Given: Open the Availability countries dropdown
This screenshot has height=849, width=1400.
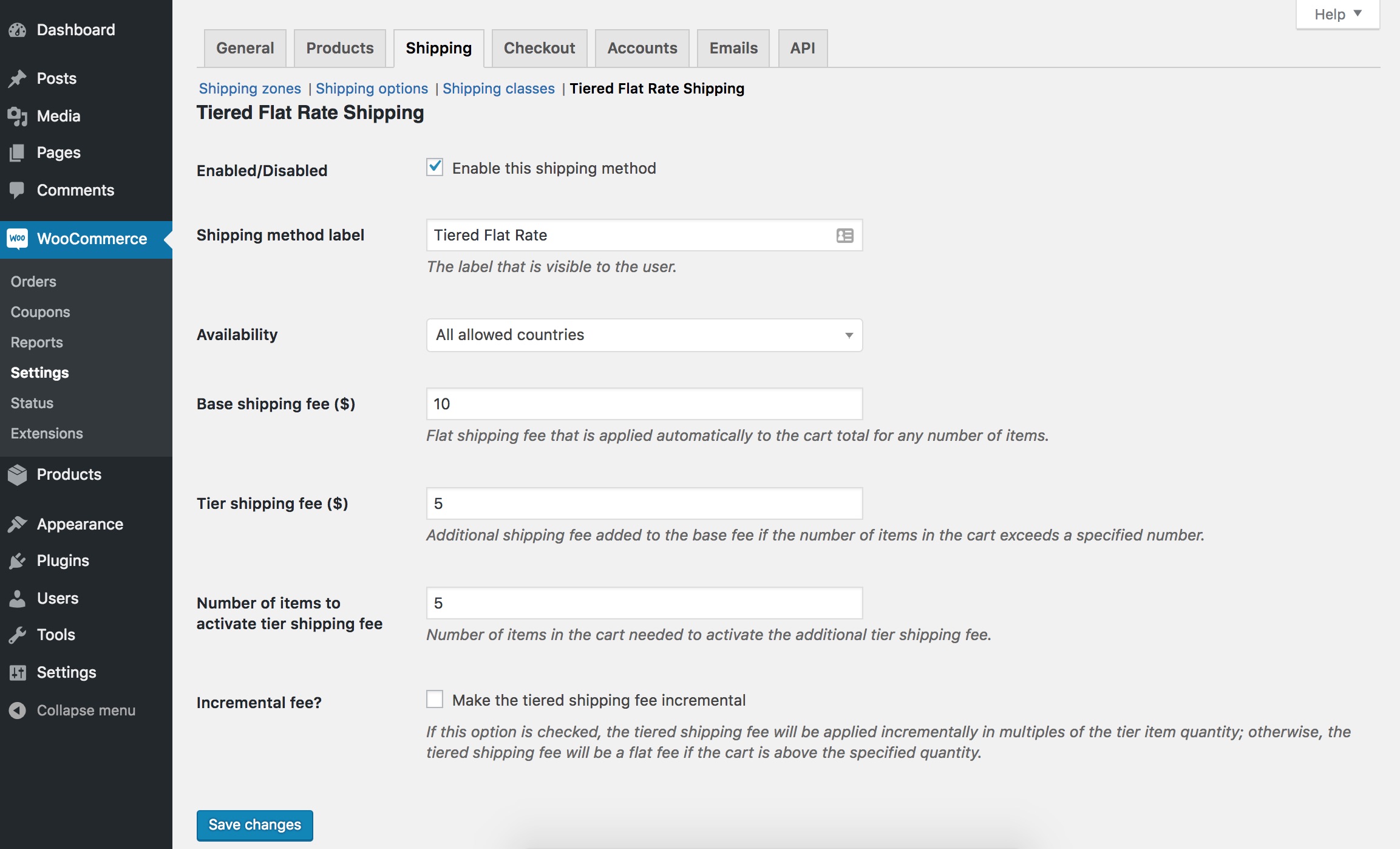Looking at the screenshot, I should (644, 335).
